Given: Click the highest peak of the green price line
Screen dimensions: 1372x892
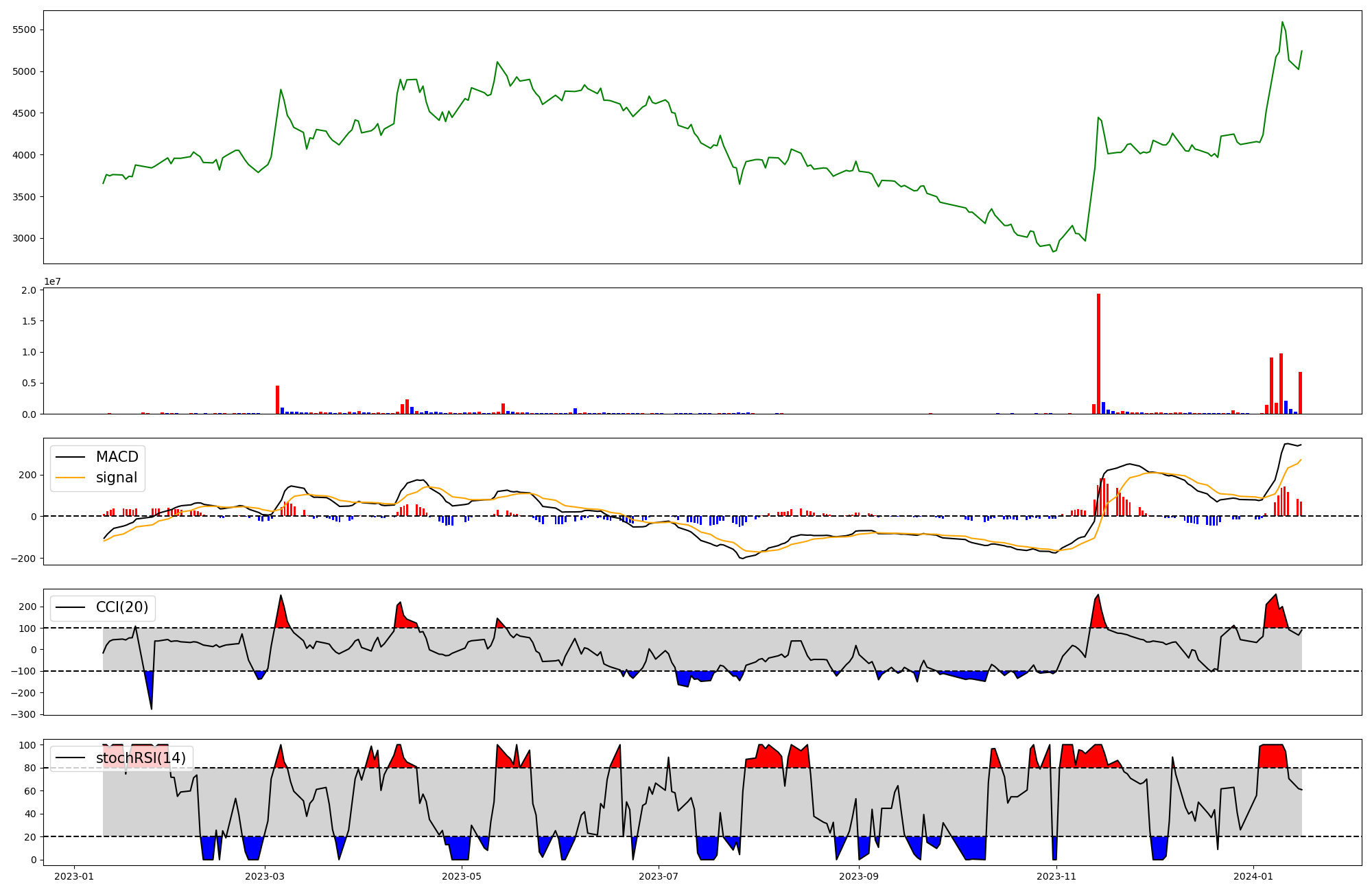Looking at the screenshot, I should click(x=1282, y=22).
